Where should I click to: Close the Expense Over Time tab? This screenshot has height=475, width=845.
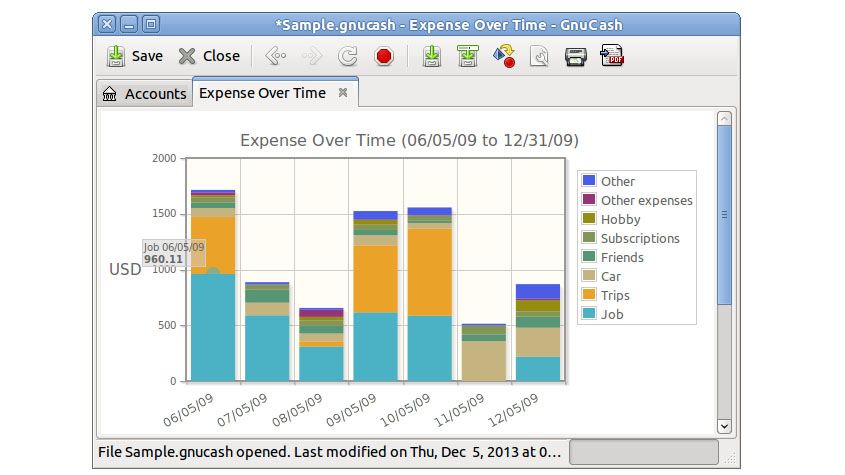(343, 93)
